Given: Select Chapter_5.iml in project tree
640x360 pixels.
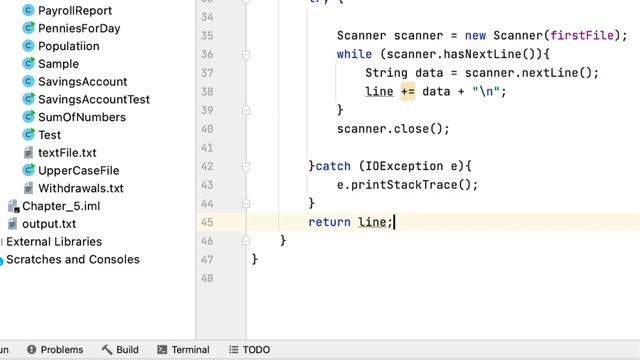Looking at the screenshot, I should point(61,206).
